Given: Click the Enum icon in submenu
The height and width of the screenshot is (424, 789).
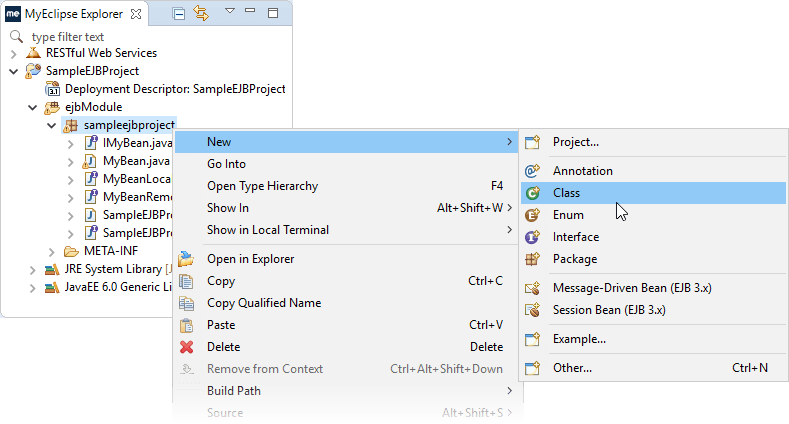Looking at the screenshot, I should (x=533, y=215).
